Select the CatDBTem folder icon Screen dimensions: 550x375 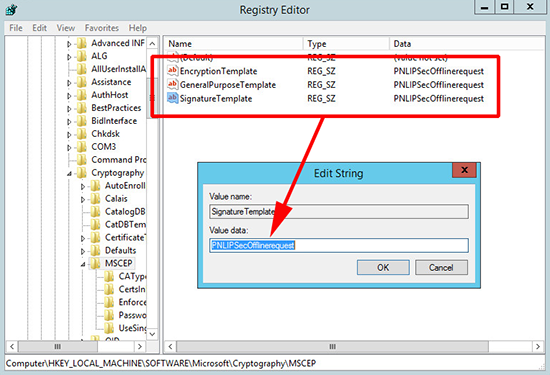[95, 225]
